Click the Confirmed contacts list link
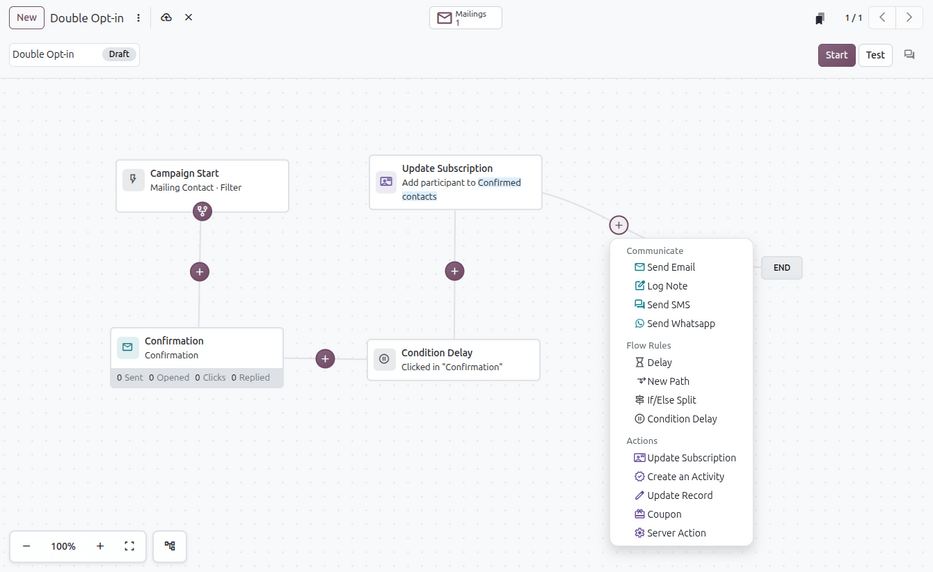 coord(461,189)
